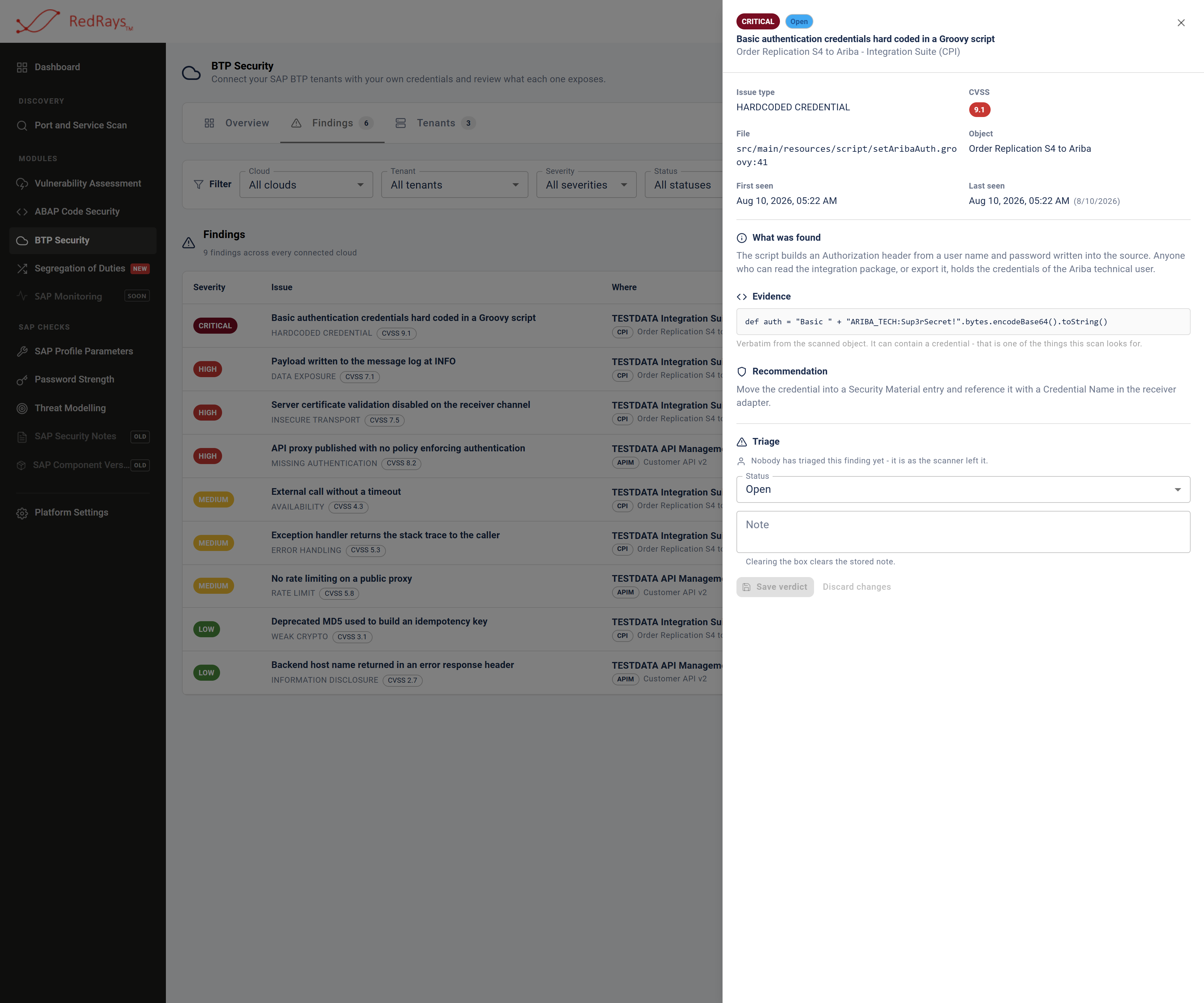
Task: Open the Tenant filter dropdown
Action: 455,185
